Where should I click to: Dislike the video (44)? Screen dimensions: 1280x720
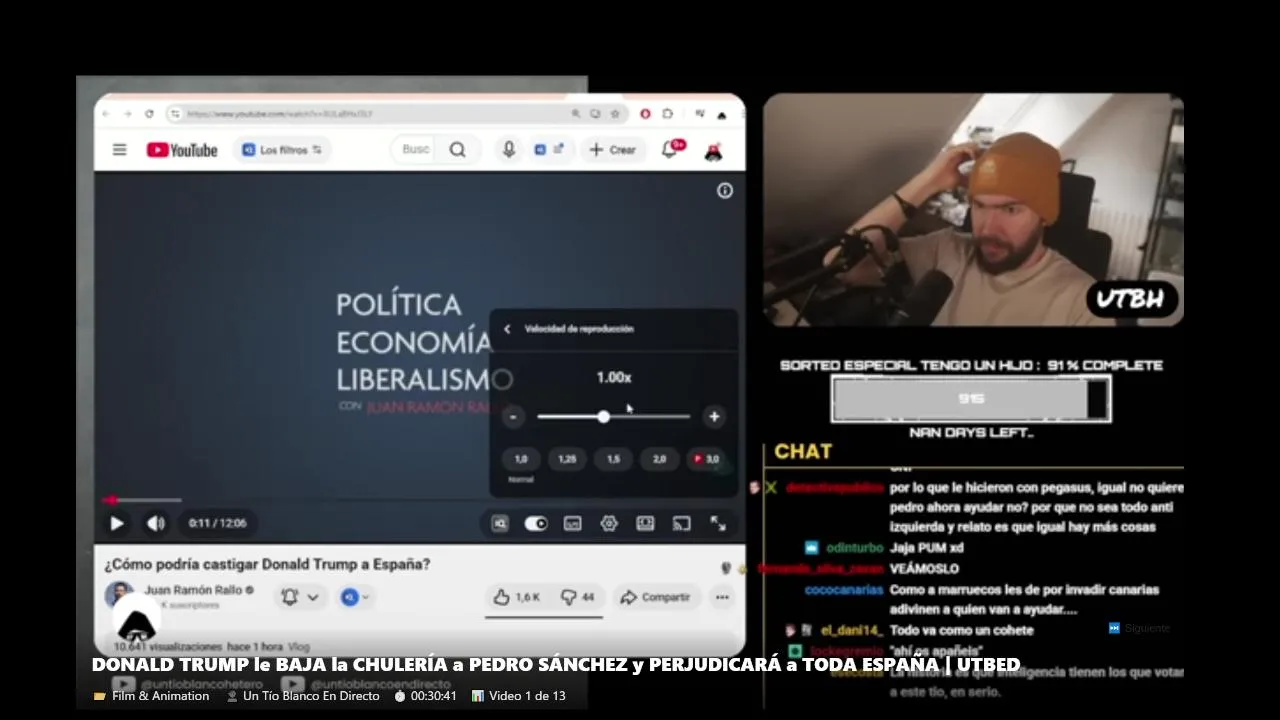coord(577,597)
